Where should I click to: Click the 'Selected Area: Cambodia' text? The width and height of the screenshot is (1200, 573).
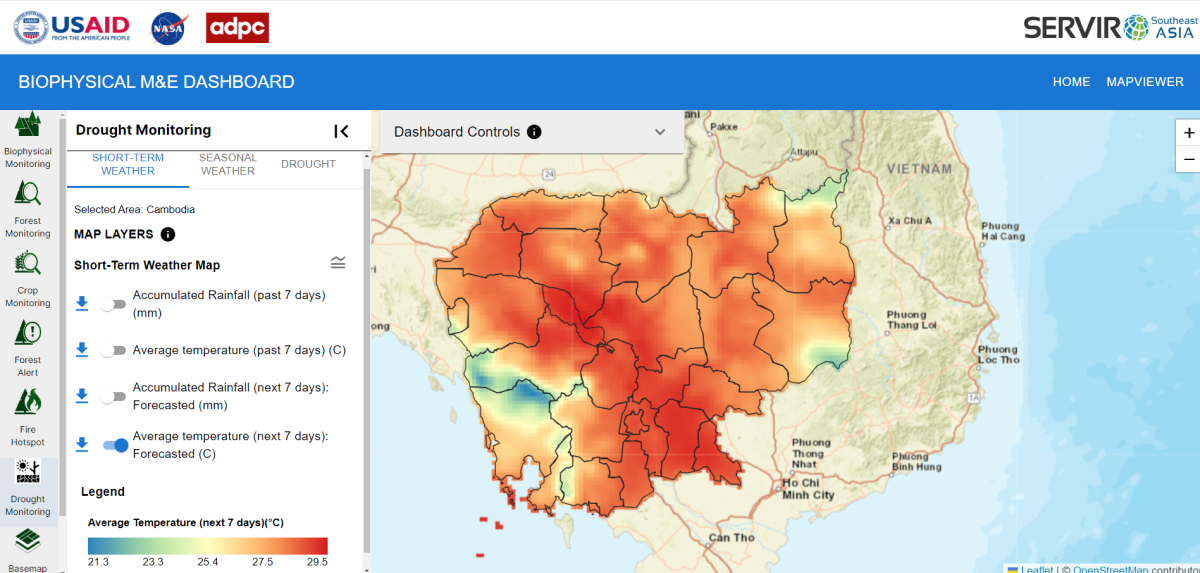(x=134, y=210)
